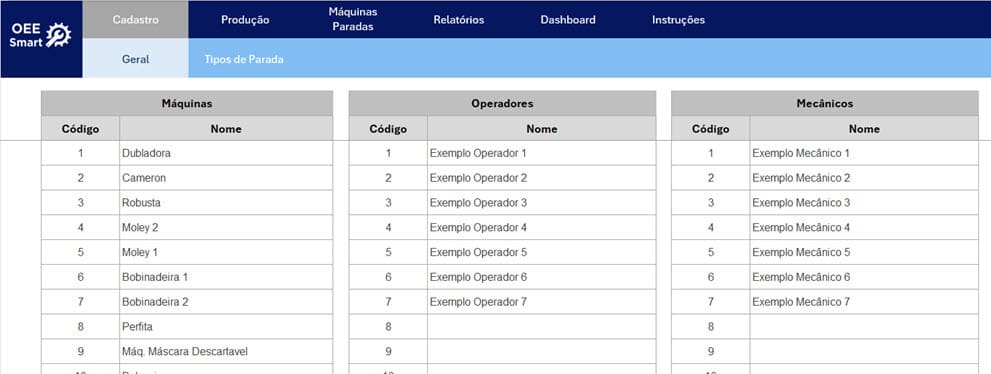Screen dimensions: 991x374
Task: Click Exemplo Operador 6 cell
Action: pyautogui.click(x=542, y=277)
